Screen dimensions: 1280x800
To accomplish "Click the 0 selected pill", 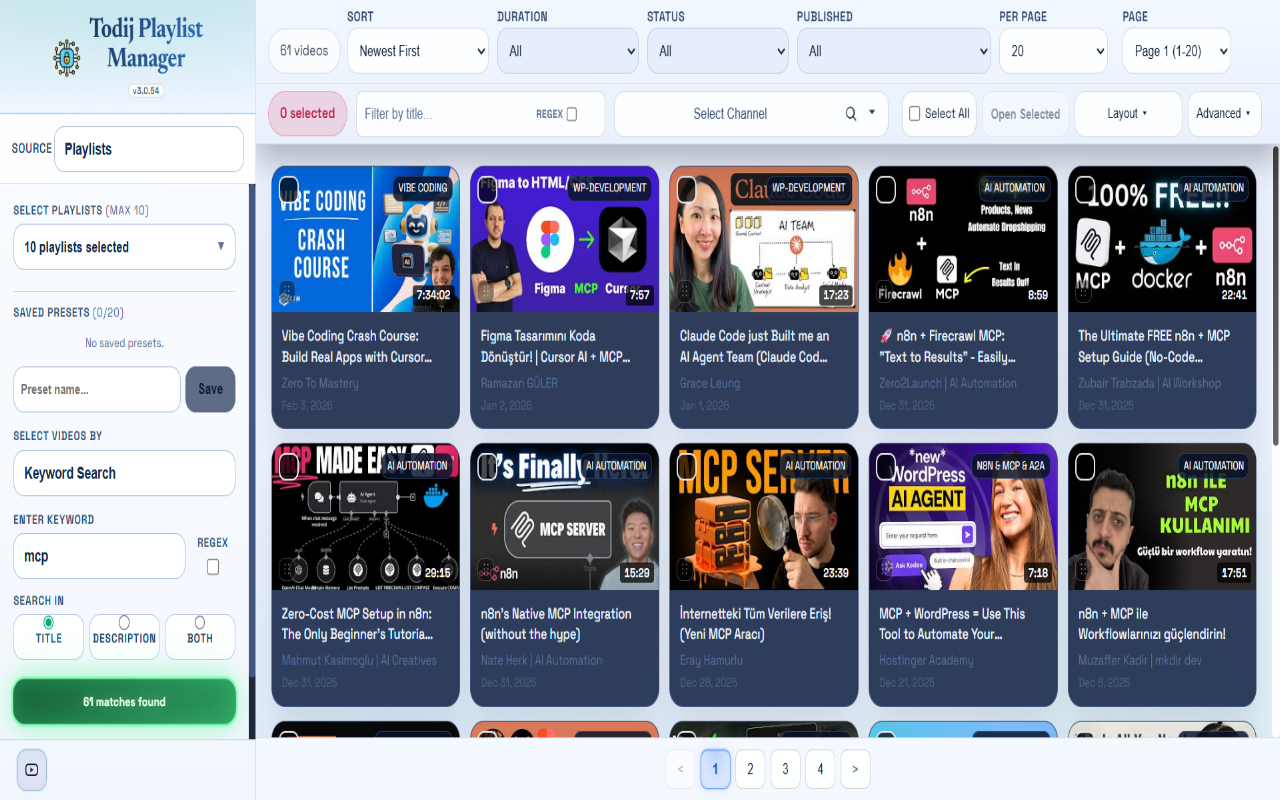I will click(x=308, y=114).
